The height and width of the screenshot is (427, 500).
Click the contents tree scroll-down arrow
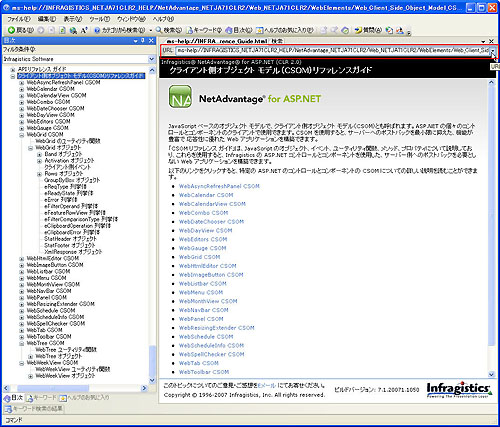coord(152,380)
